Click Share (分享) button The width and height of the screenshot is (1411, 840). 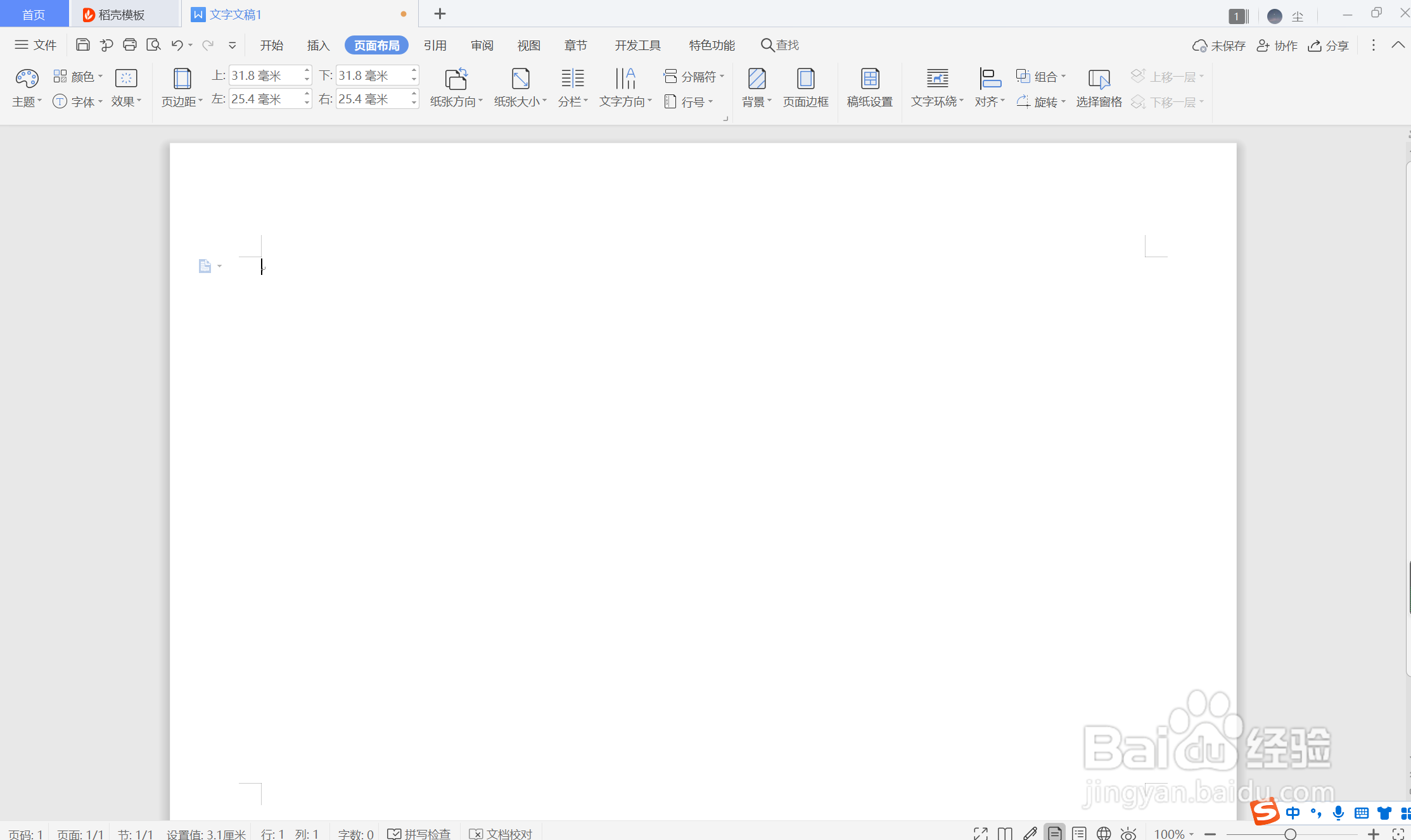1329,46
